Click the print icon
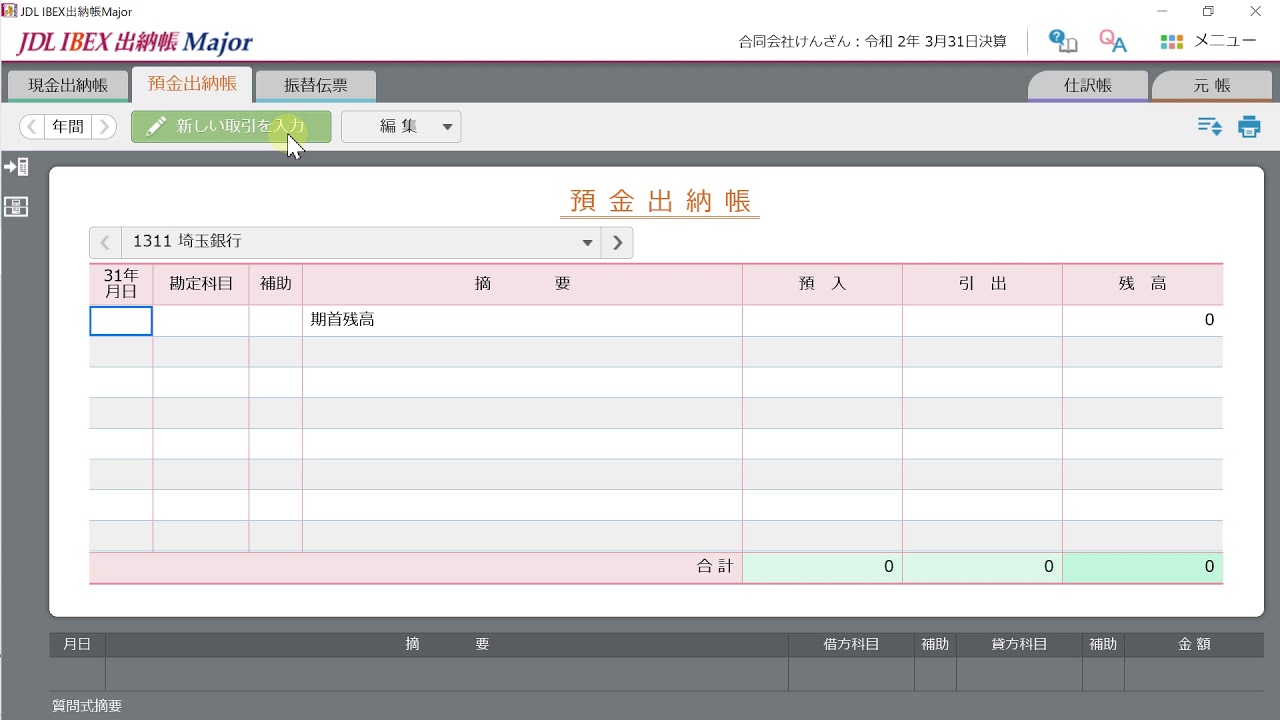The height and width of the screenshot is (720, 1280). (1249, 127)
